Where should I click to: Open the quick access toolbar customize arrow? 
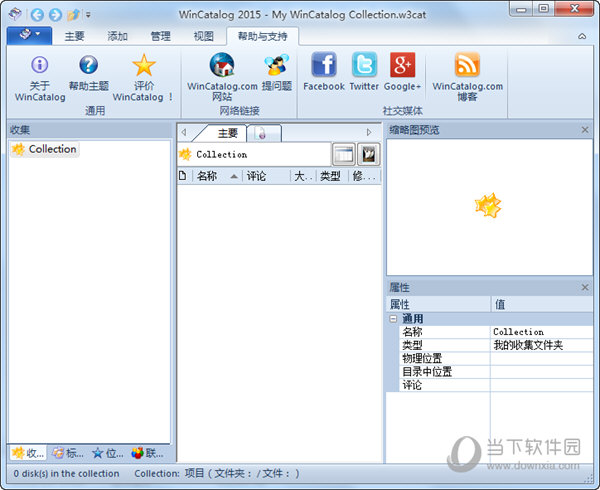coord(88,15)
